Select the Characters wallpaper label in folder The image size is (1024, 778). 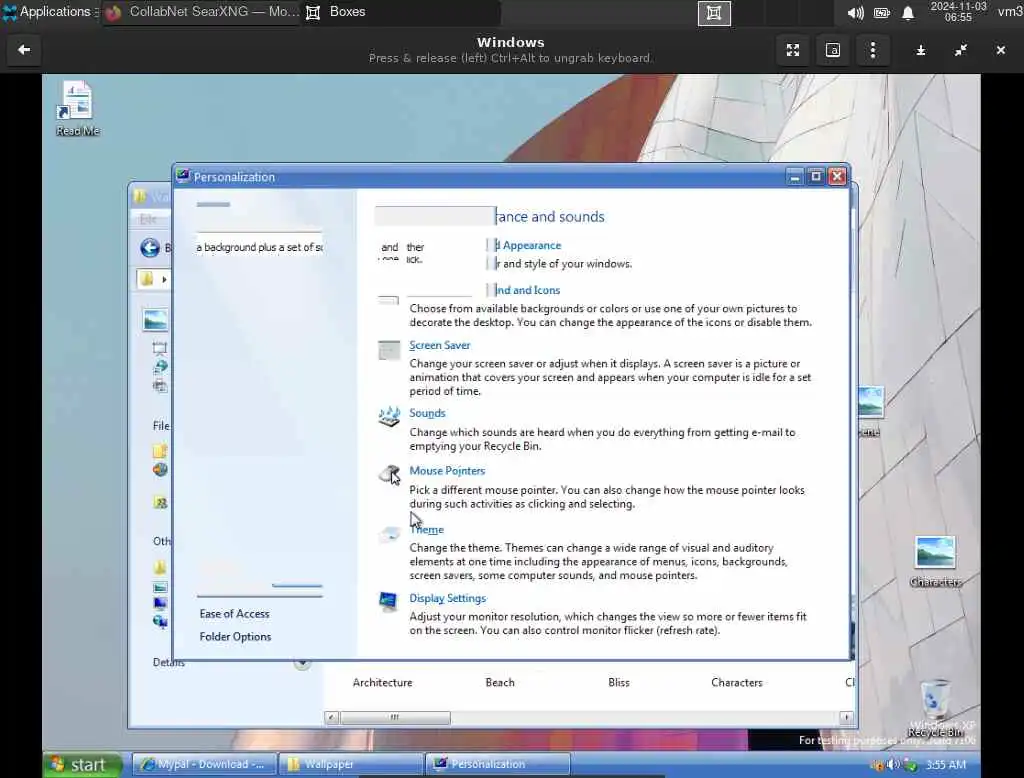coord(737,683)
